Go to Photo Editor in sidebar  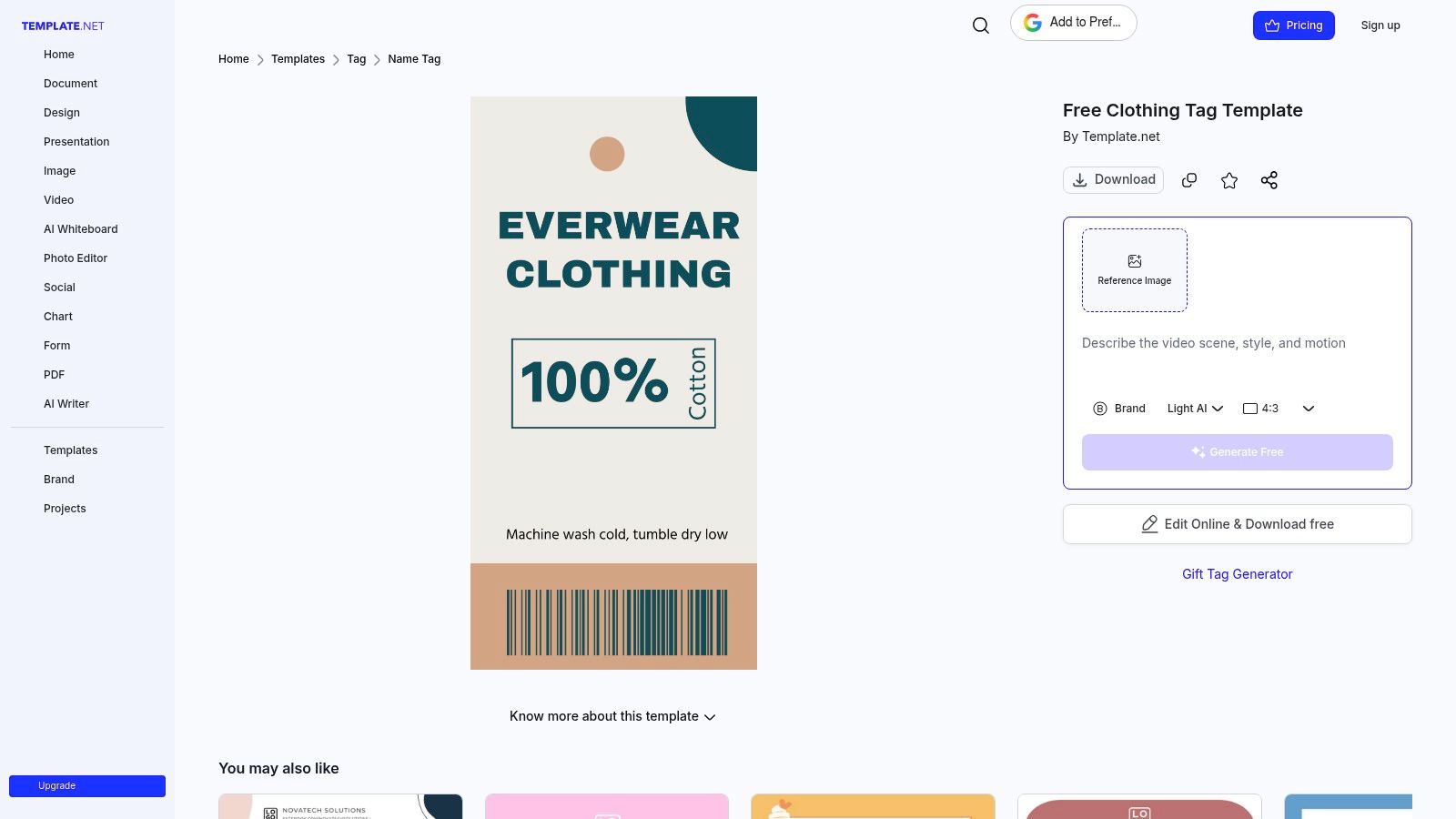click(x=76, y=258)
